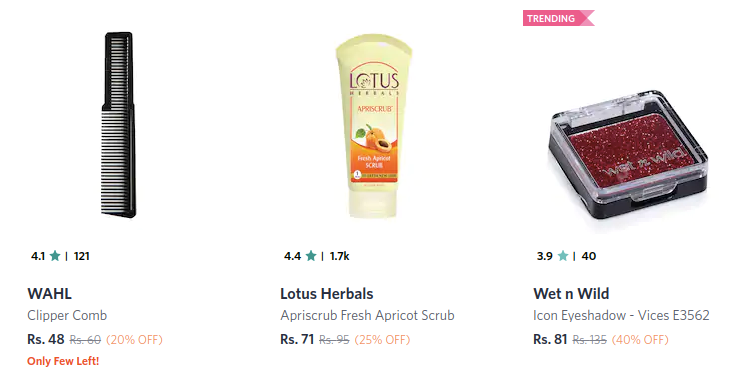The height and width of the screenshot is (379, 741).
Task: Click the Clipper Comb product title
Action: (67, 316)
